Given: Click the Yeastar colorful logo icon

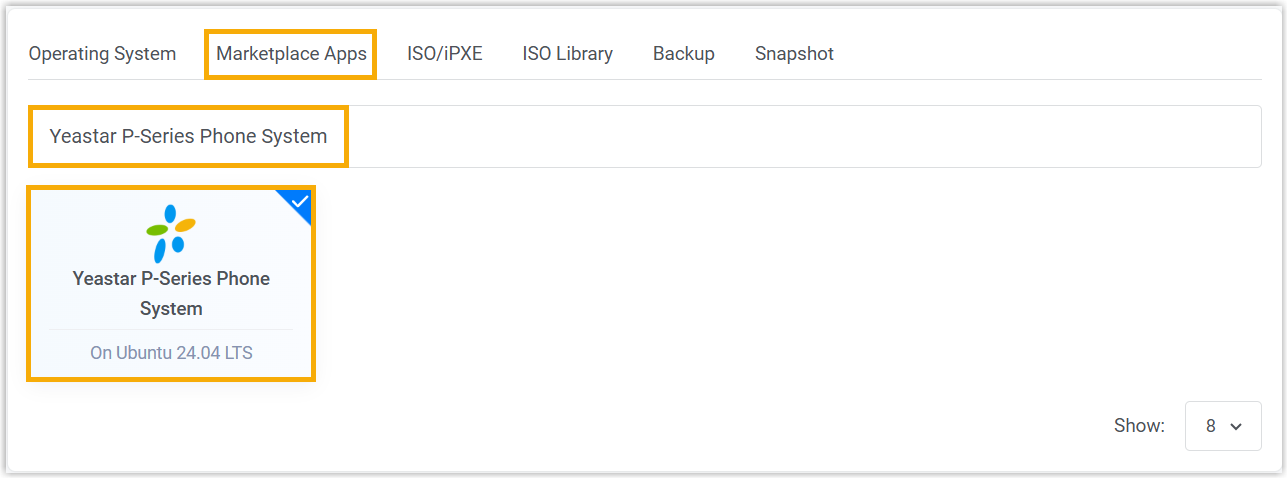Looking at the screenshot, I should point(171,233).
